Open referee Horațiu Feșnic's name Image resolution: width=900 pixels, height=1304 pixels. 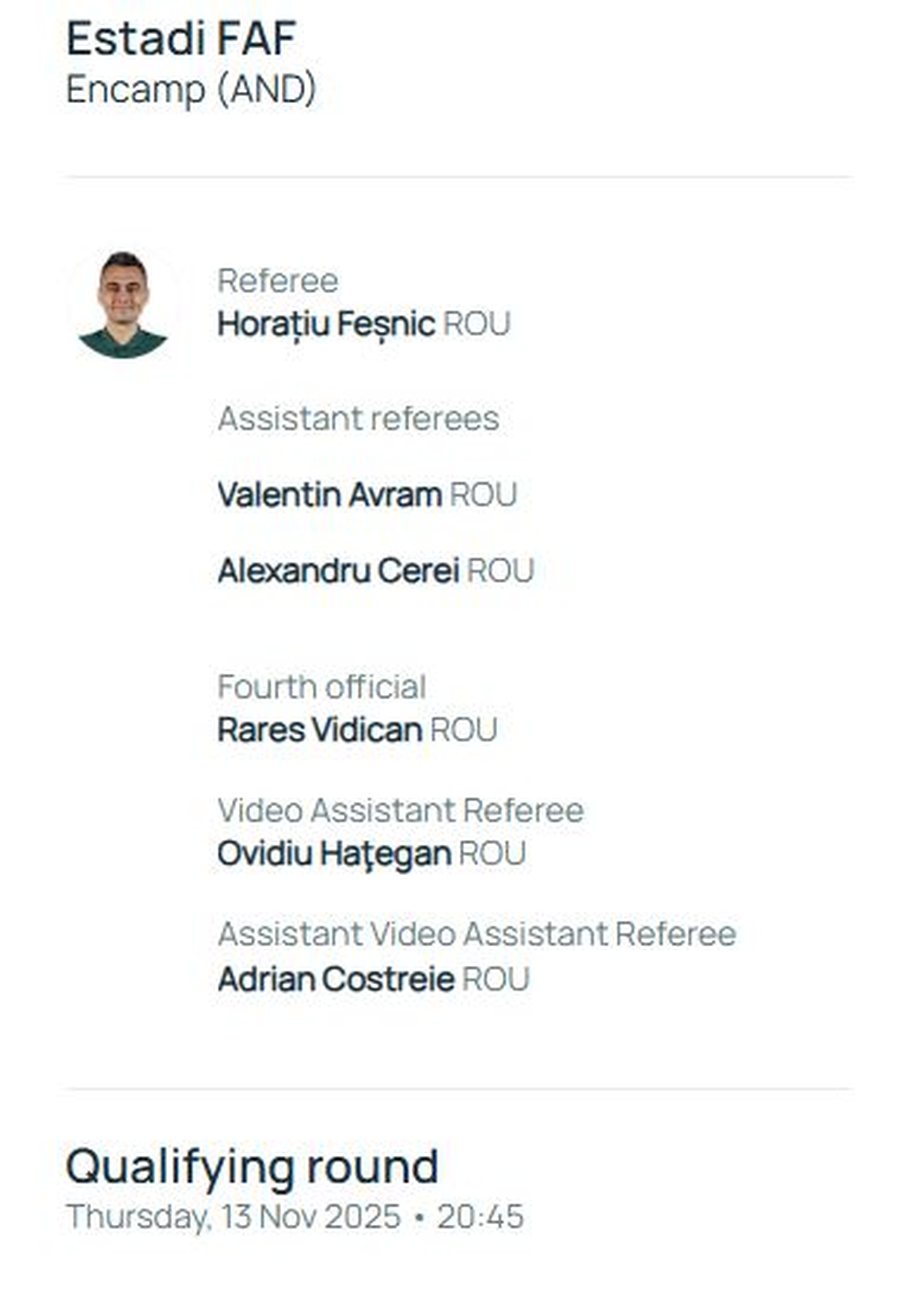click(326, 324)
